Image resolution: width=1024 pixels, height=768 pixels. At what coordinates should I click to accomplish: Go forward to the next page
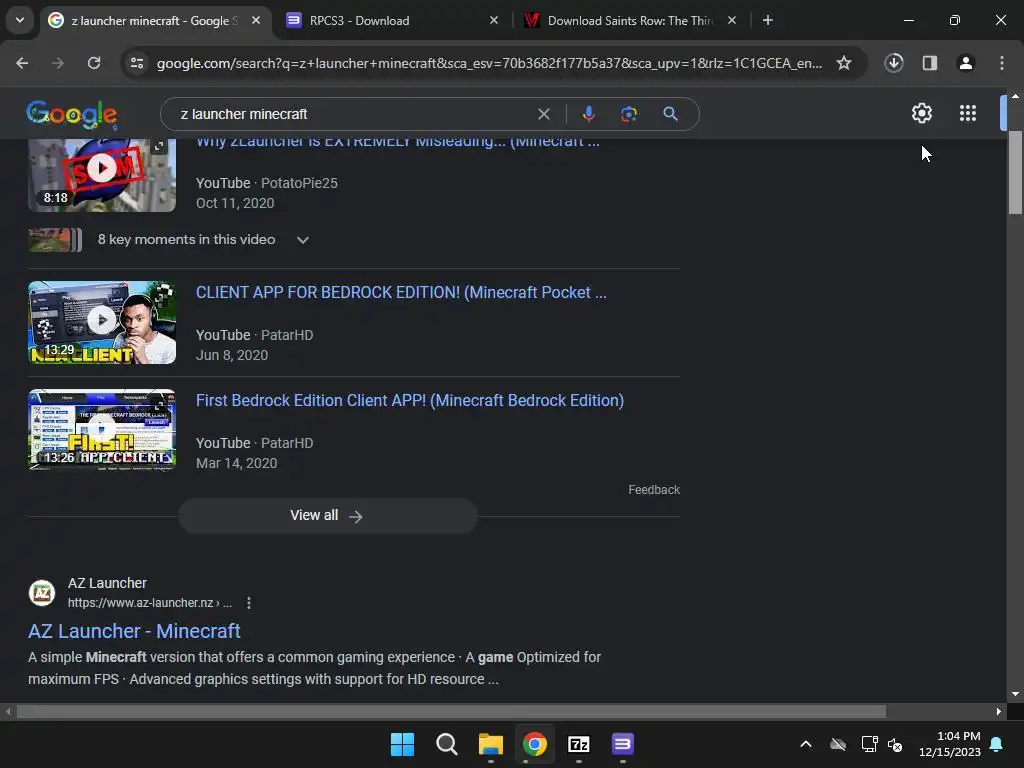(x=58, y=63)
